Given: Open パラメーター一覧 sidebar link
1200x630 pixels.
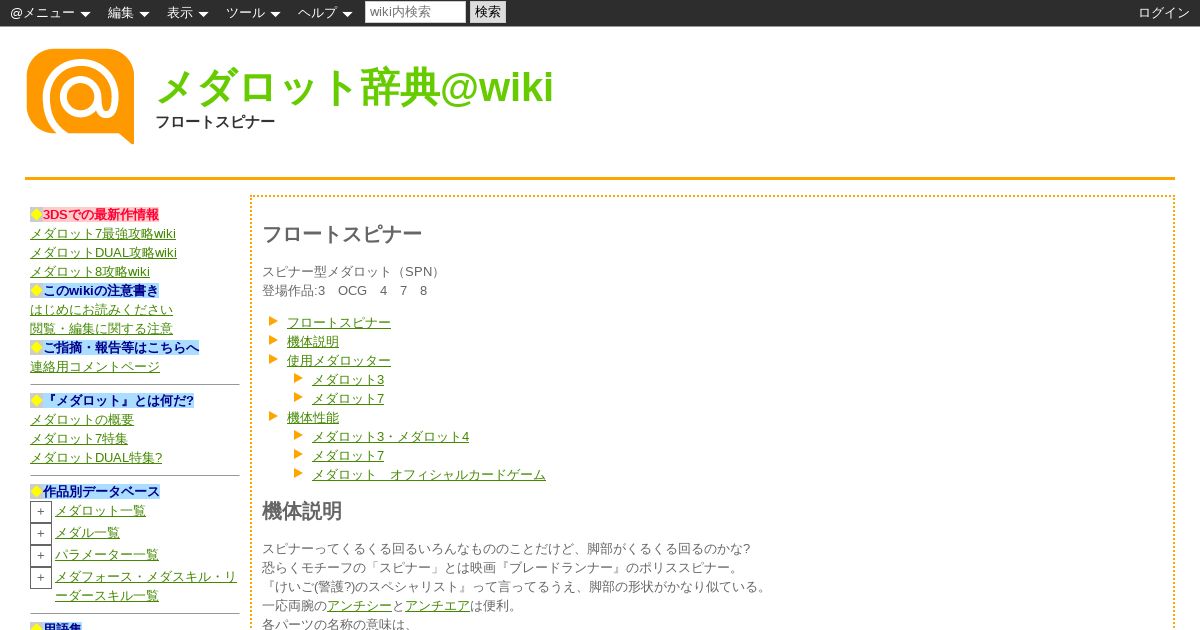Looking at the screenshot, I should click(x=107, y=555).
